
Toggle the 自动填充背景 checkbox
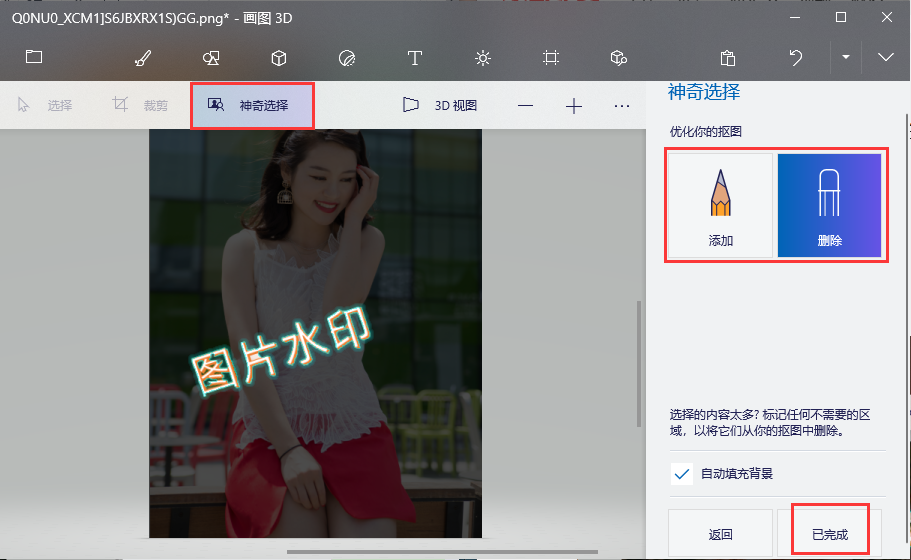[x=683, y=473]
